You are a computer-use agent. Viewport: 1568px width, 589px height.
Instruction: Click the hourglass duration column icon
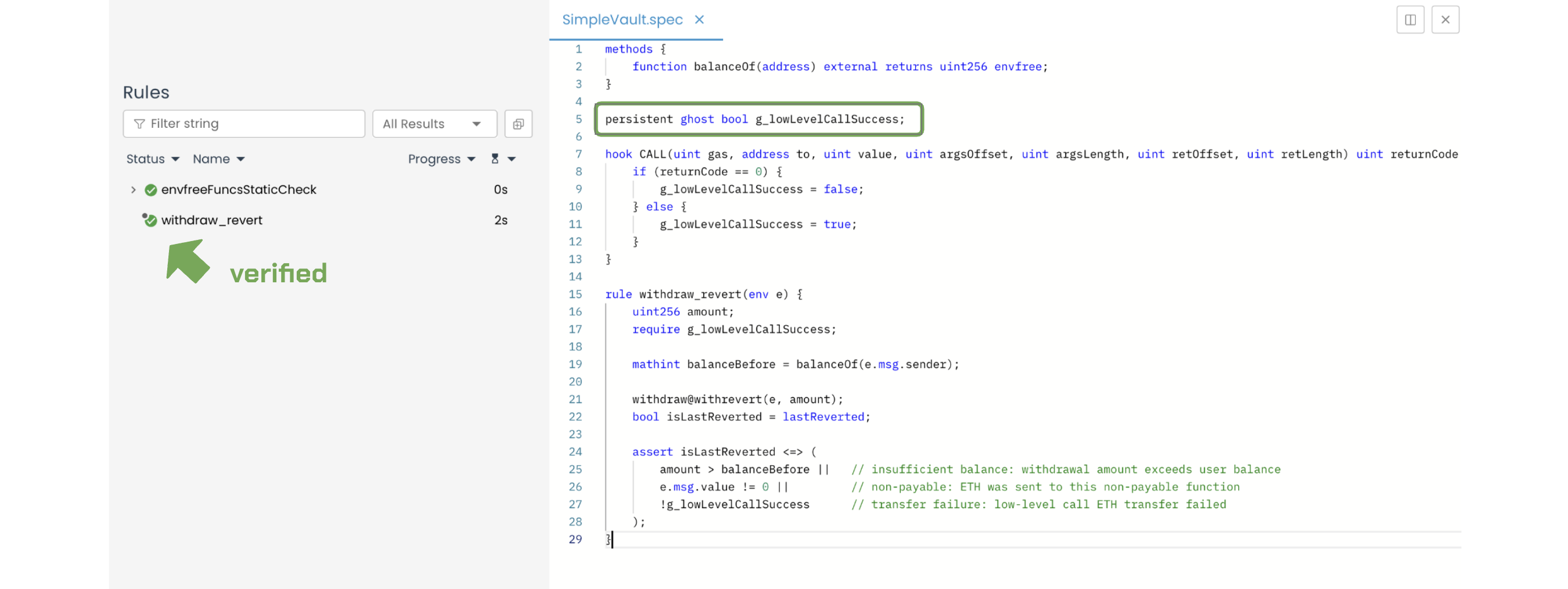coord(495,159)
